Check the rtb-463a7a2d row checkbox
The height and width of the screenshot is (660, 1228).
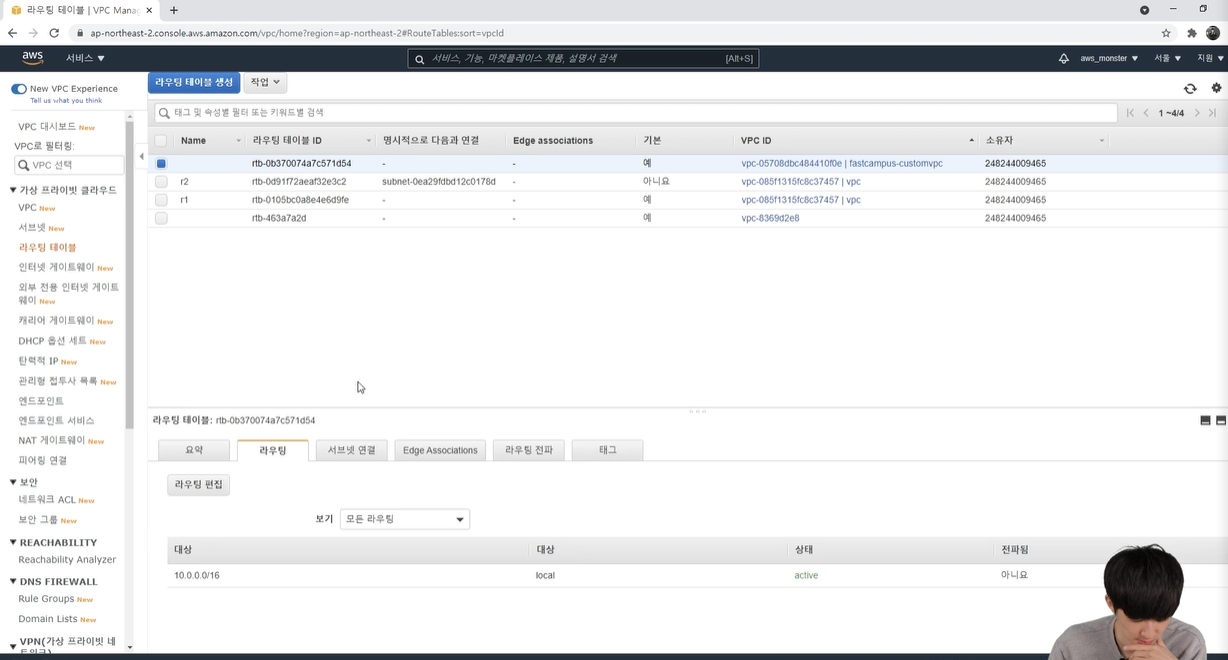[161, 218]
